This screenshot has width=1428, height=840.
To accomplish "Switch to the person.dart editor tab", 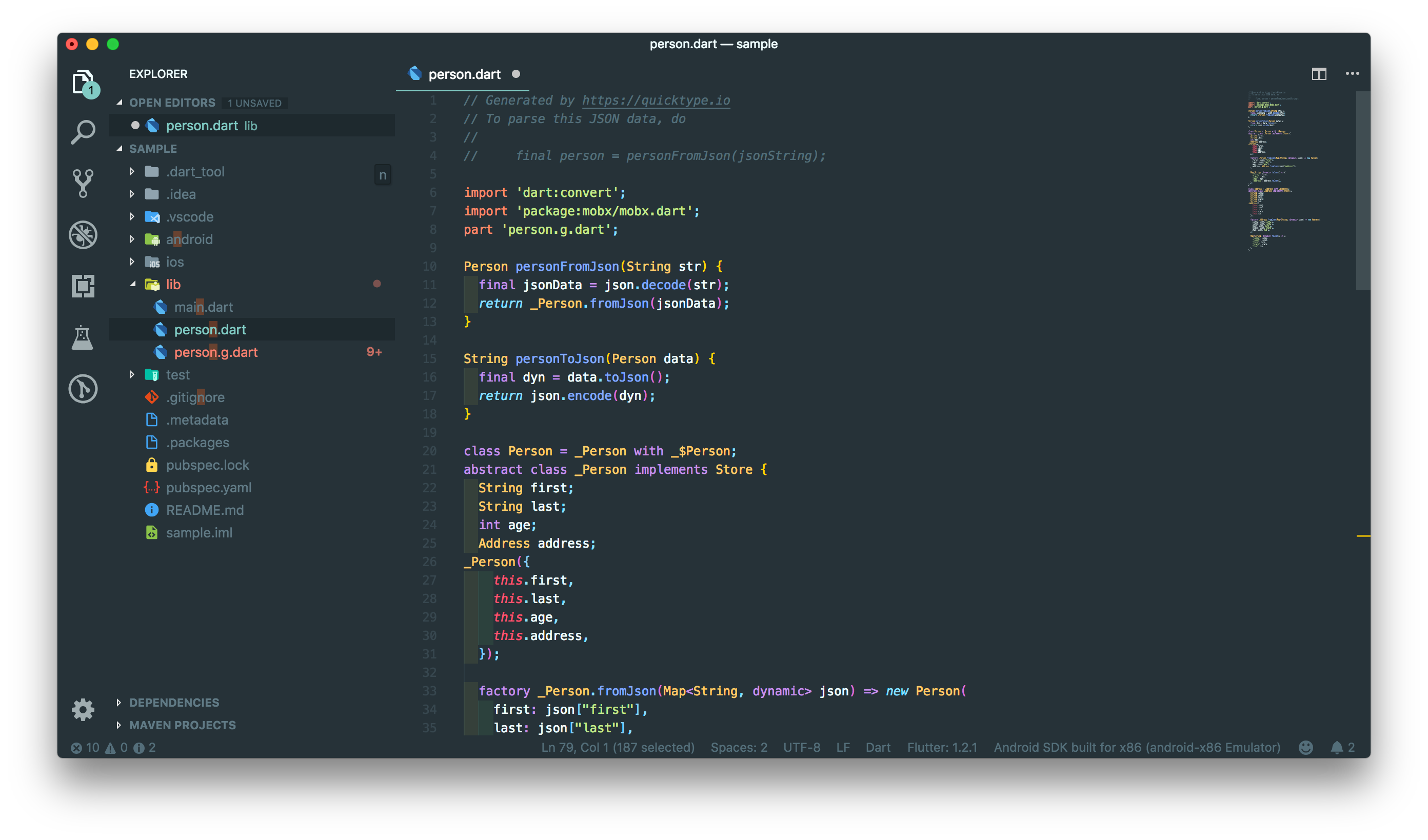I will click(x=464, y=74).
